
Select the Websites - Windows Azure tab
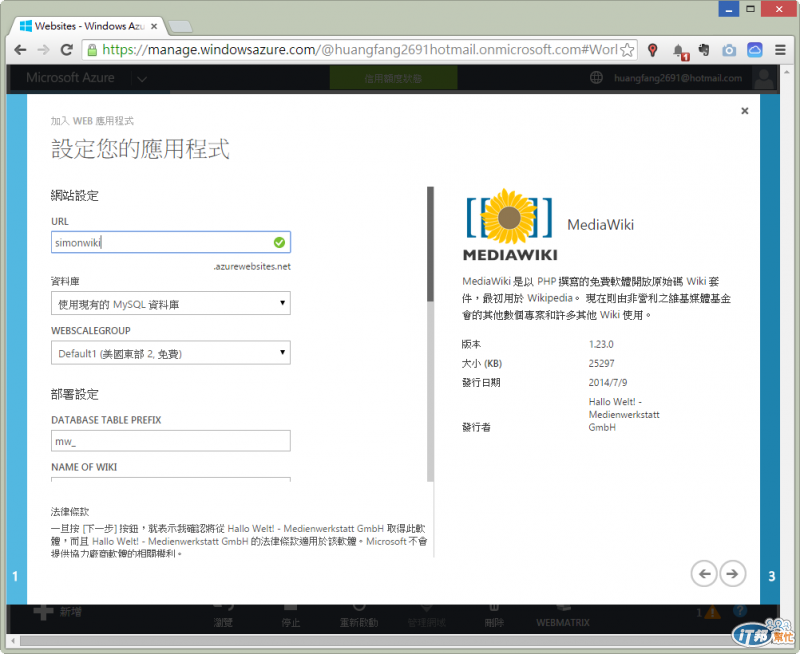[x=88, y=26]
